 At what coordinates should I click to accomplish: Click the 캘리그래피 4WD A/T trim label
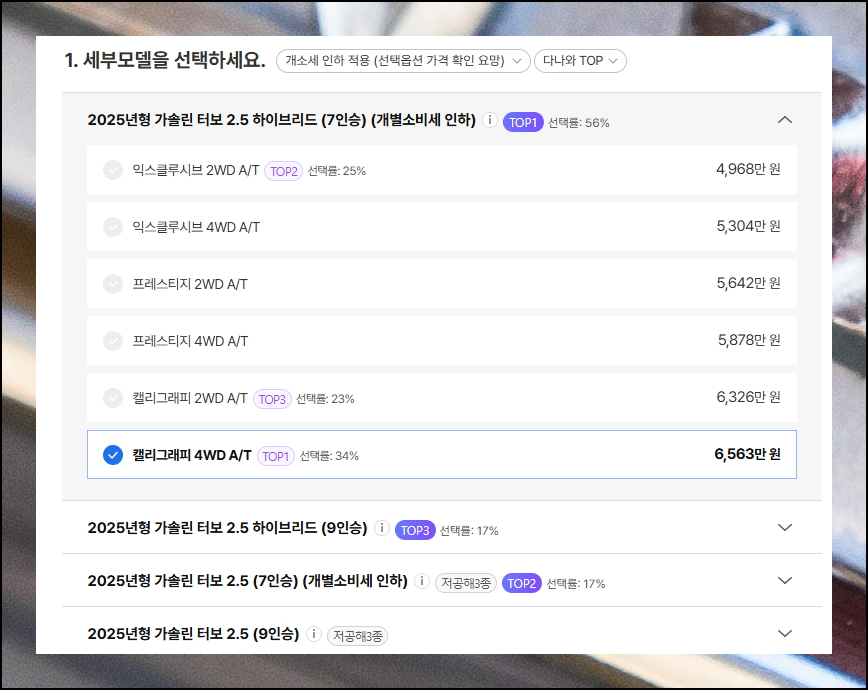click(192, 455)
